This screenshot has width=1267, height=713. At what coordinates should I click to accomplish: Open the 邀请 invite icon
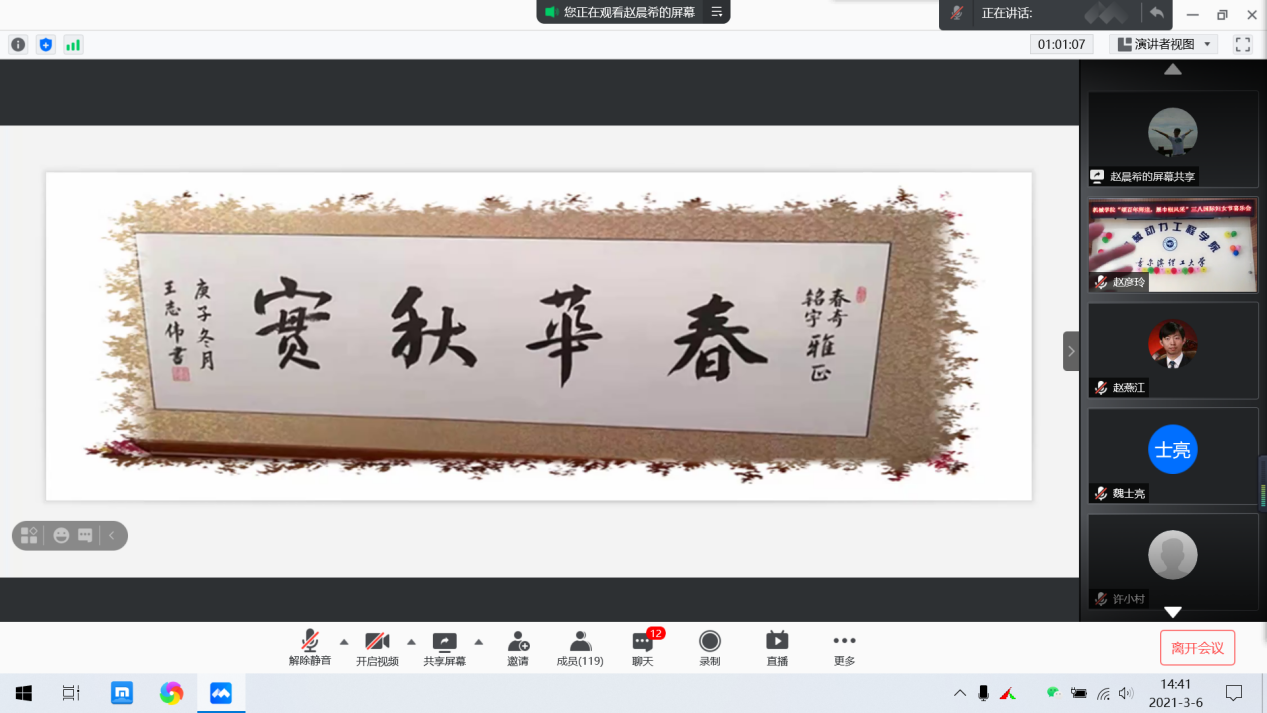(517, 647)
